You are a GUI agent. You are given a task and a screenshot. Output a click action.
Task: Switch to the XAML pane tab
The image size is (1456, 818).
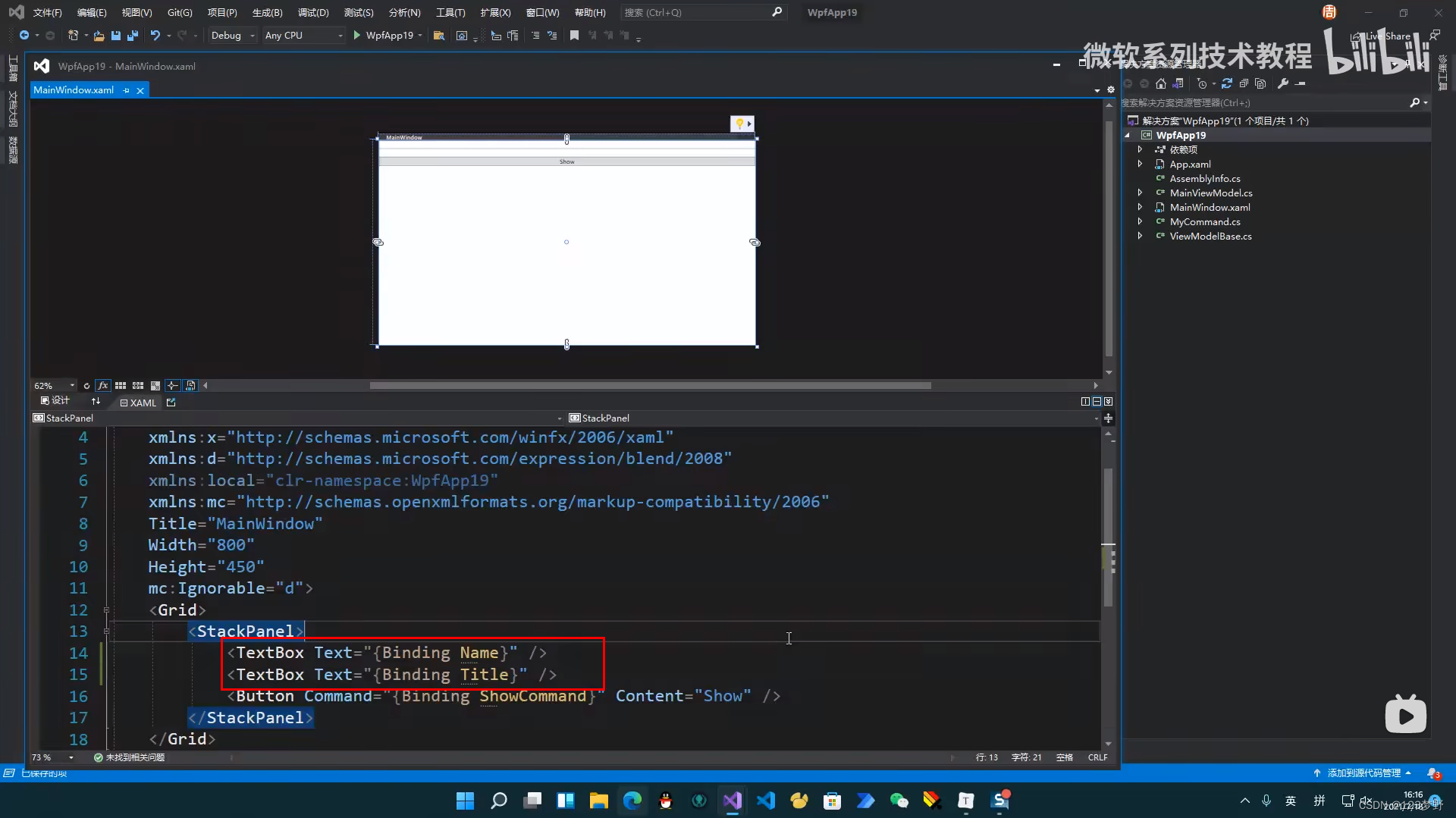138,403
